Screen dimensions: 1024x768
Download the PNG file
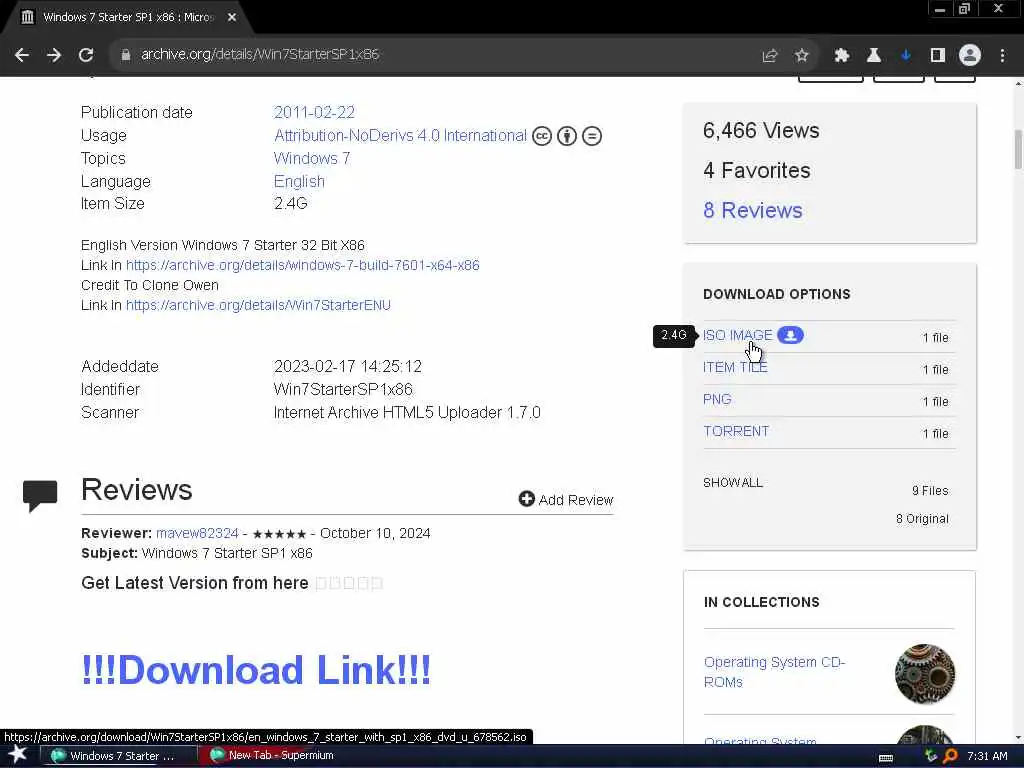[717, 399]
